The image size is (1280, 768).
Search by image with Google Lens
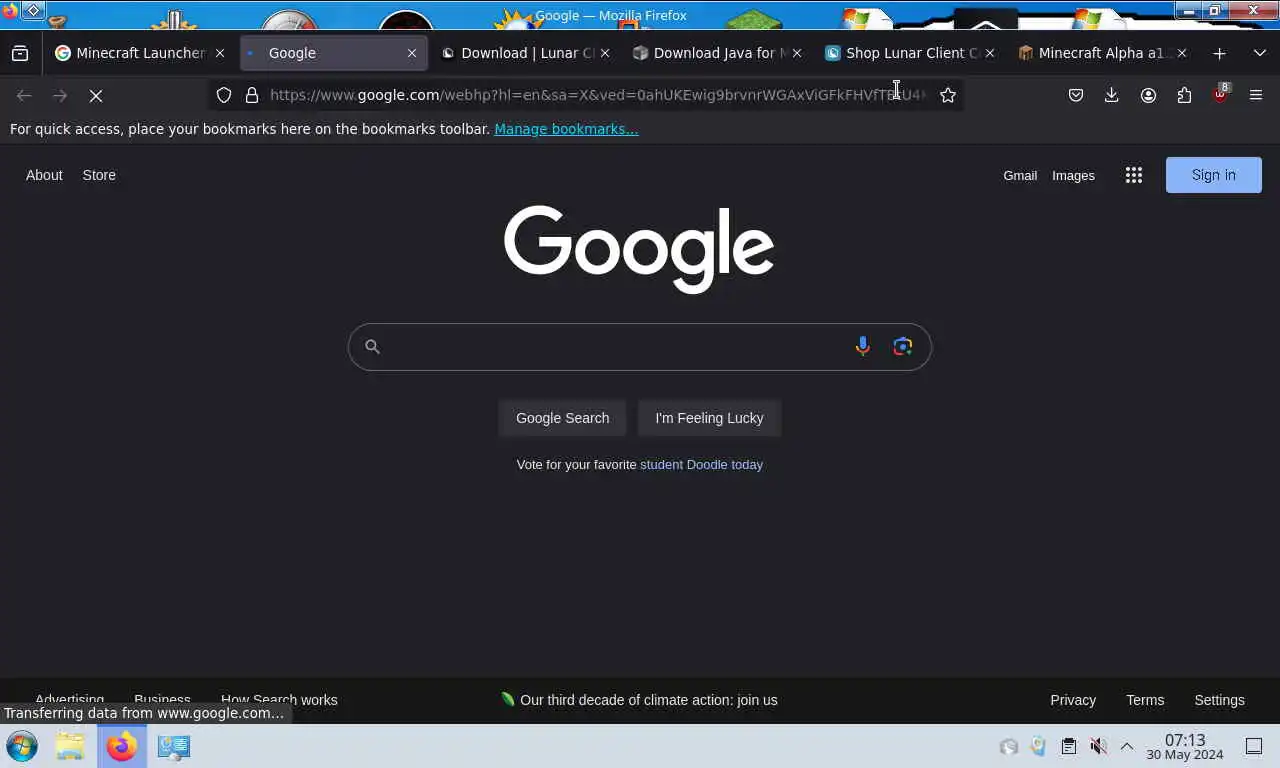[903, 346]
